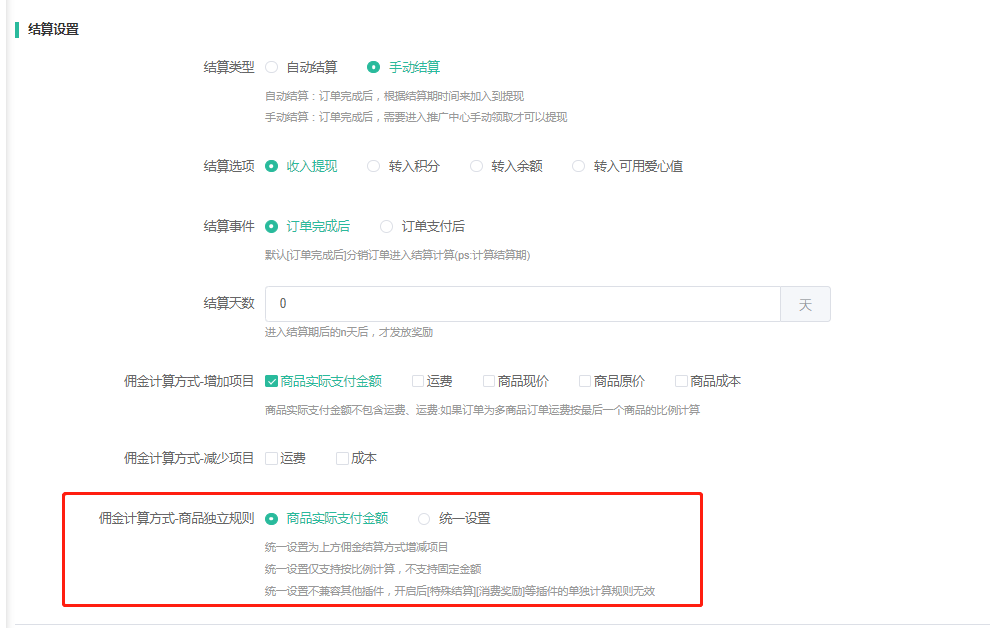
Task: Tick the 商品原价 checkbox
Action: 585,381
